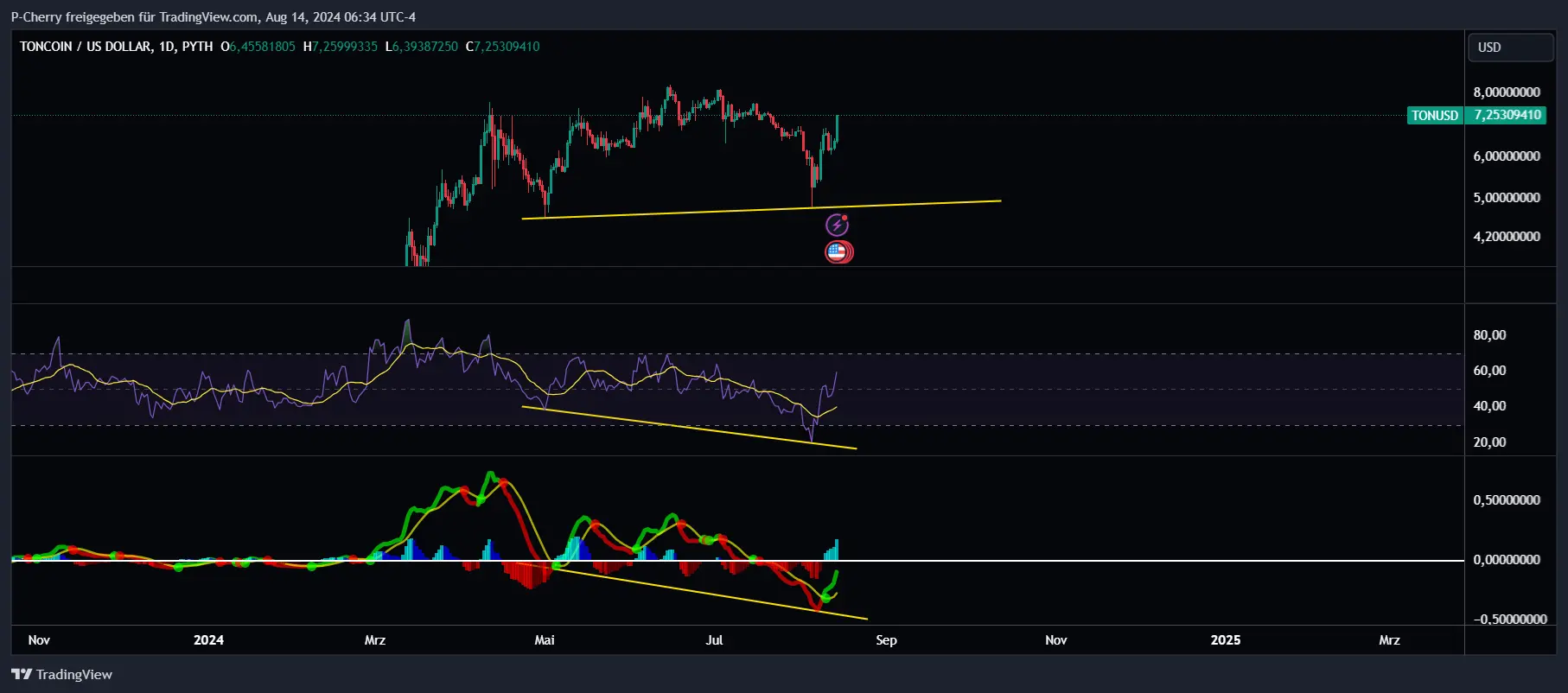
Task: Click the 6,00000000 price axis label
Action: pyautogui.click(x=1507, y=156)
